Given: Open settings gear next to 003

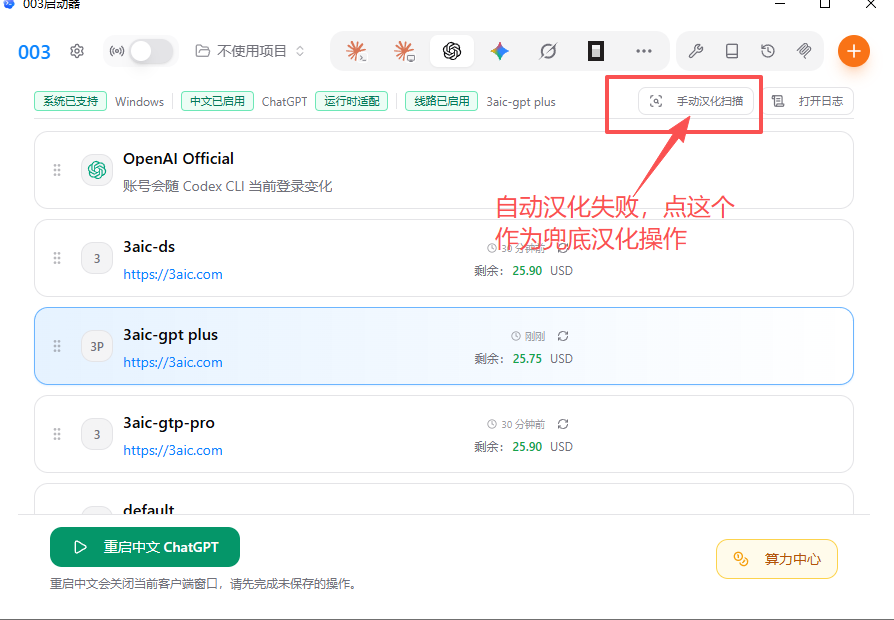Looking at the screenshot, I should [77, 51].
